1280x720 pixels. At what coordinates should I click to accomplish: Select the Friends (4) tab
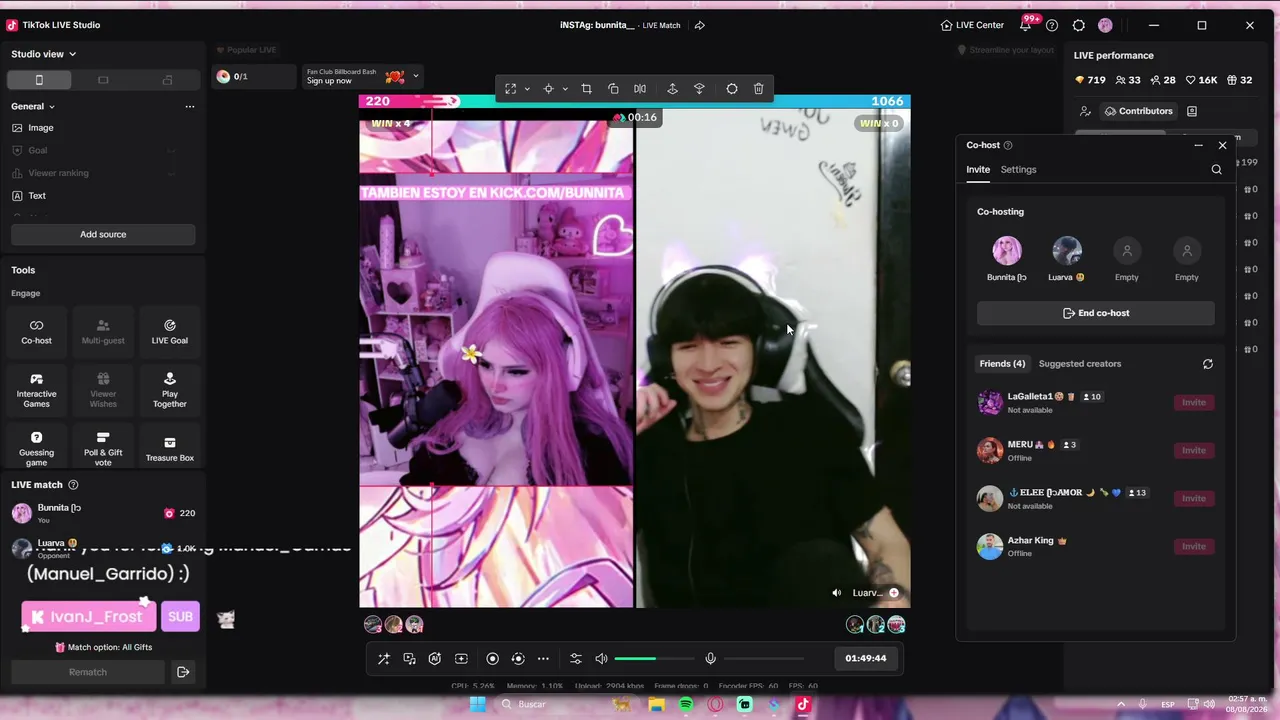pos(1002,364)
